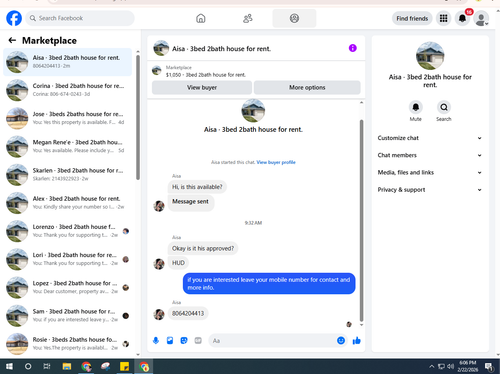Click the house profile picture in right panel
Screen dimensions: 500x374
click(430, 56)
